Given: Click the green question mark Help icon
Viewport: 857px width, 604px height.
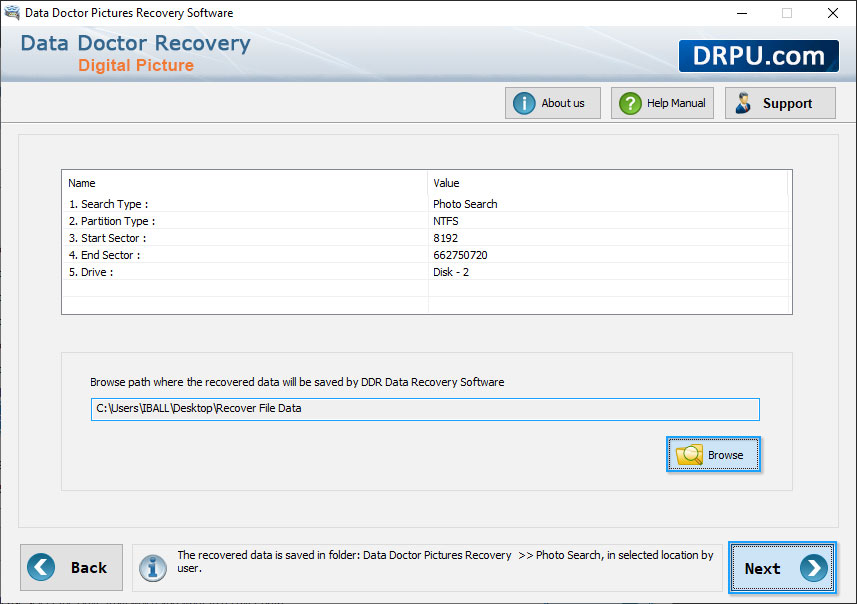Looking at the screenshot, I should click(630, 103).
